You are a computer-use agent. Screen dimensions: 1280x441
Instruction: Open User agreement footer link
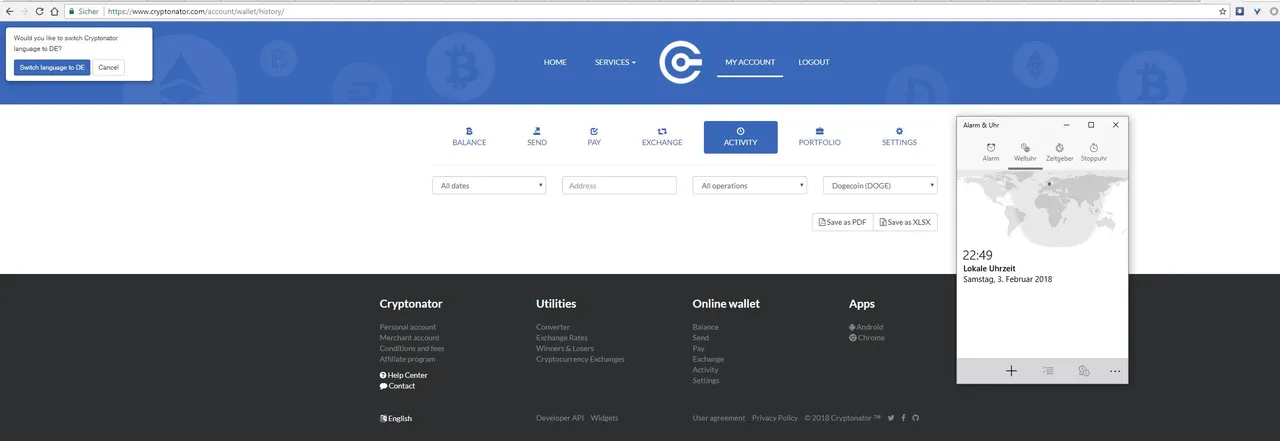[x=719, y=418]
